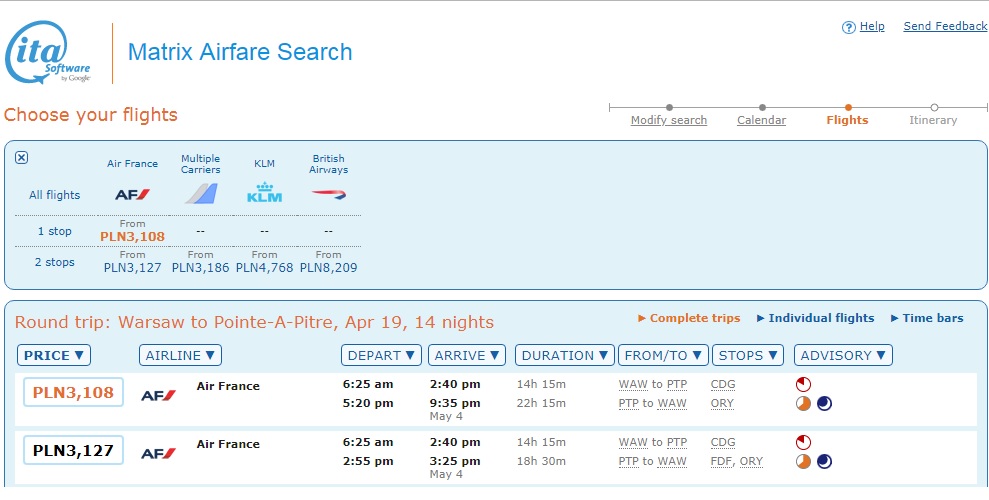
Task: Select the Flights step
Action: pos(847,120)
